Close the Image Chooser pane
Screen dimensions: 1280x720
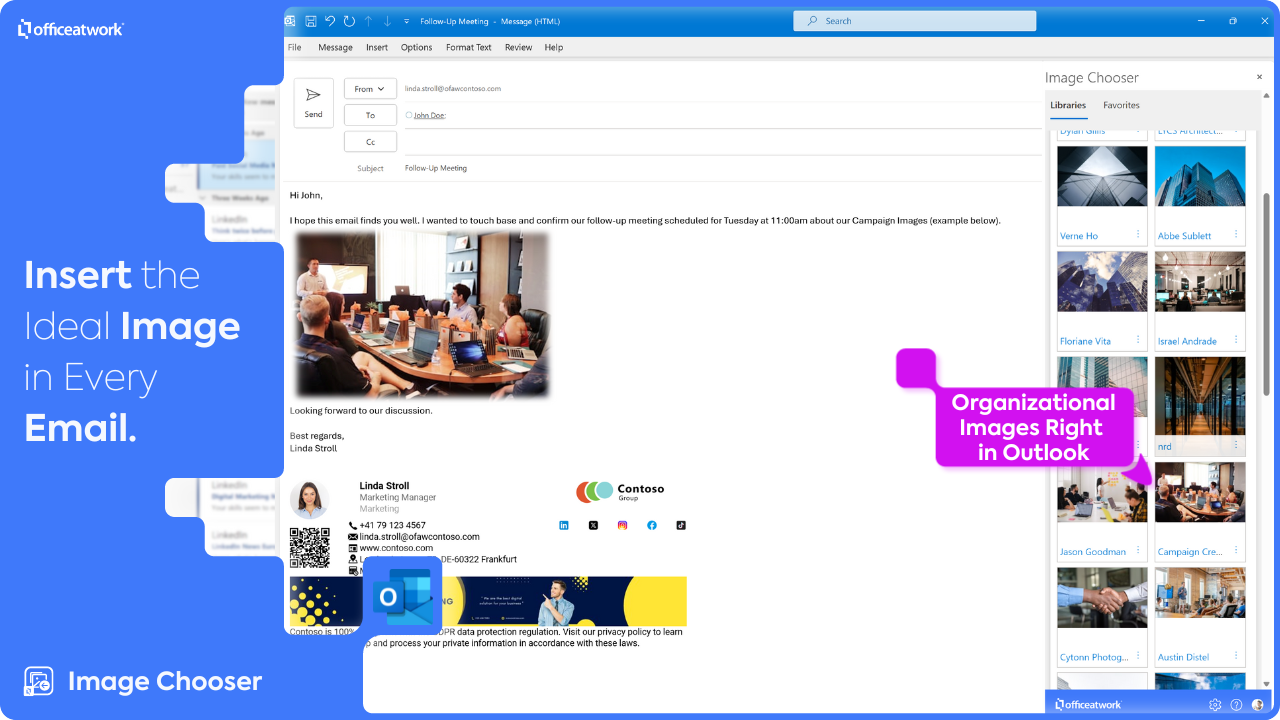[x=1259, y=77]
